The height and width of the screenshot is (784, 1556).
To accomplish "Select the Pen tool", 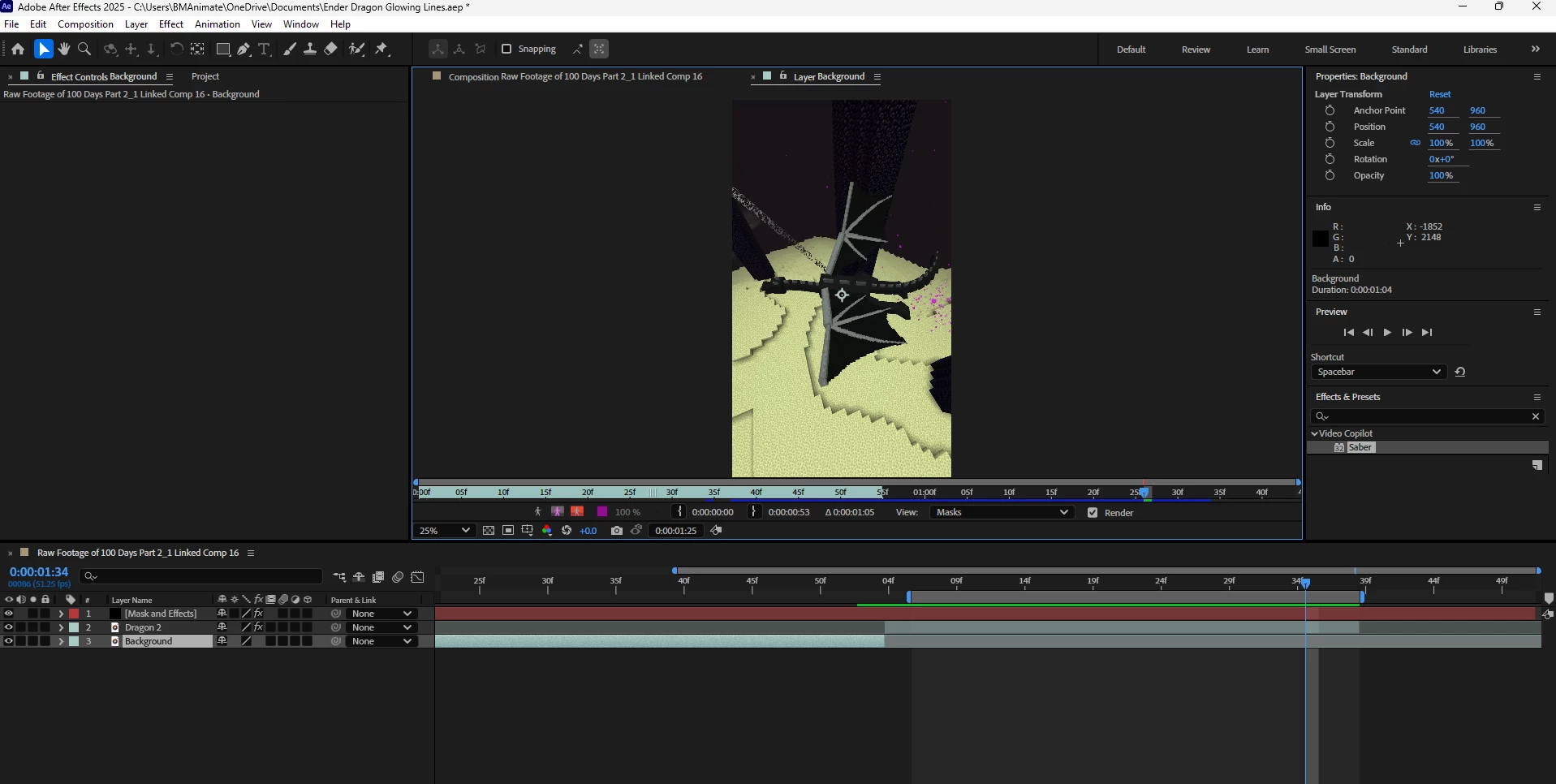I will [x=244, y=50].
